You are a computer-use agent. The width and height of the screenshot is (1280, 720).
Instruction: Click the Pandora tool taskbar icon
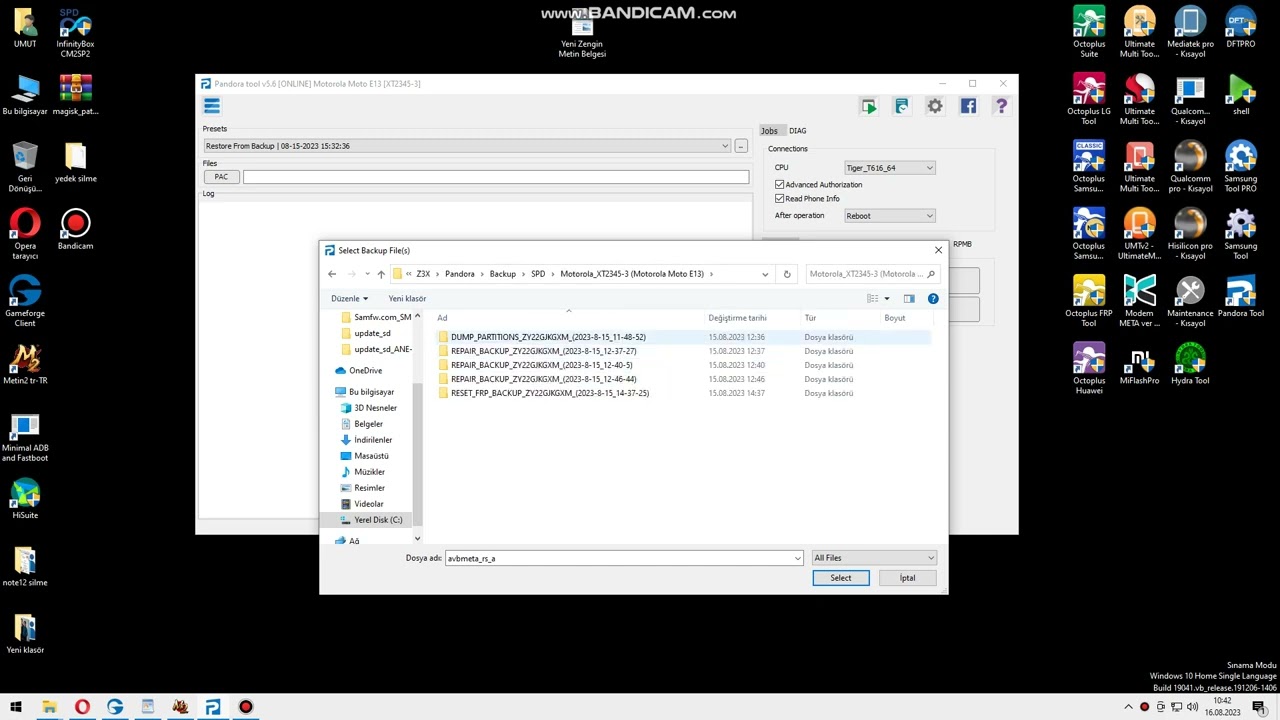point(213,707)
